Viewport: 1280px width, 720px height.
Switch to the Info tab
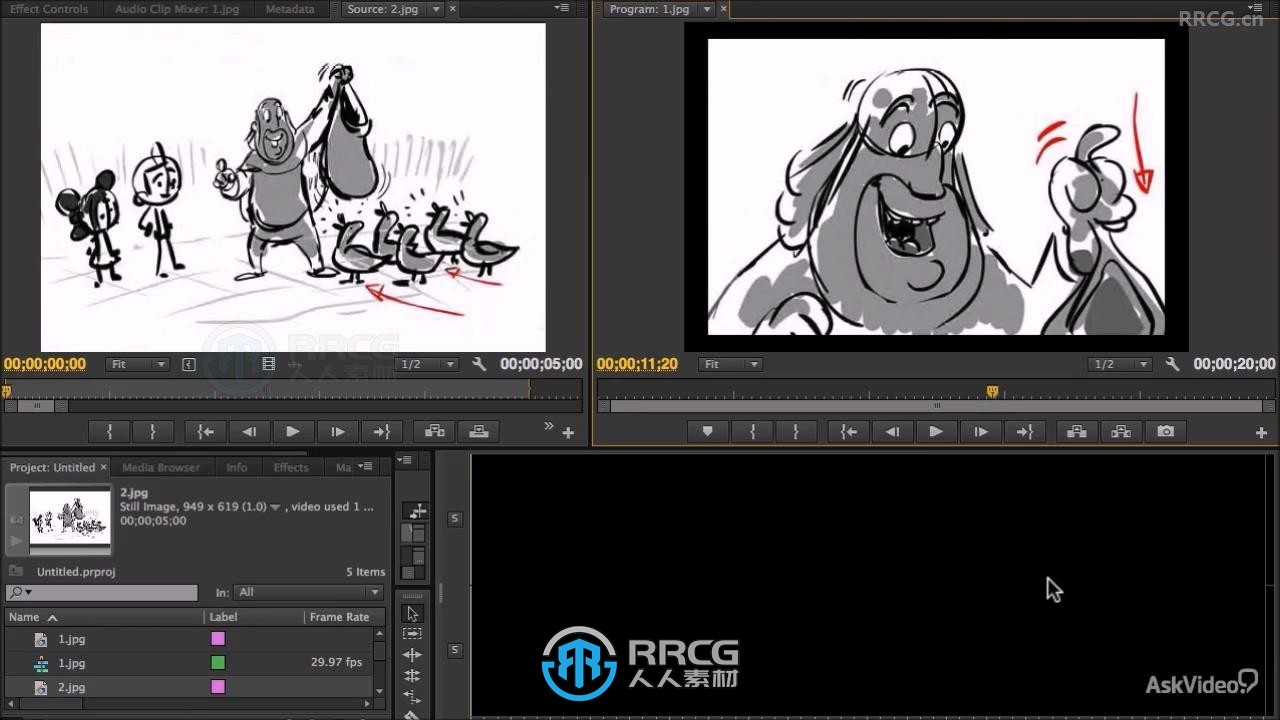point(237,467)
